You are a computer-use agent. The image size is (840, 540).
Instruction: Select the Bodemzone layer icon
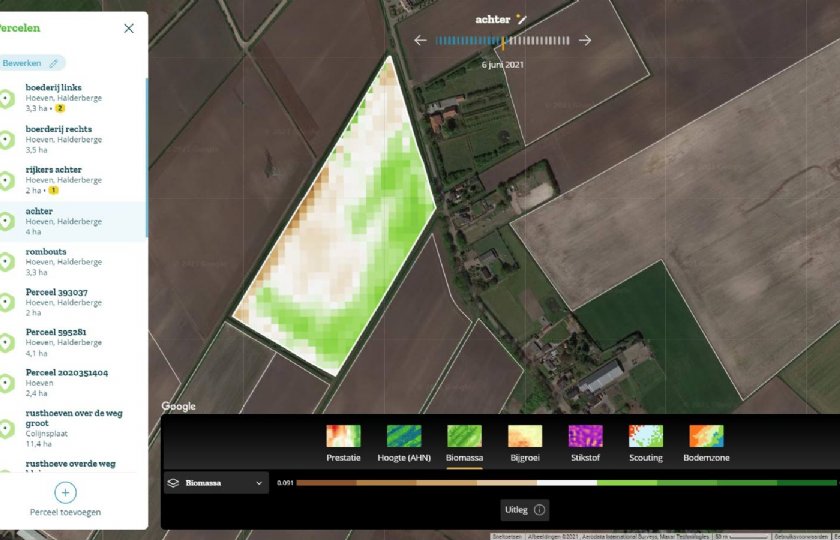click(x=706, y=436)
